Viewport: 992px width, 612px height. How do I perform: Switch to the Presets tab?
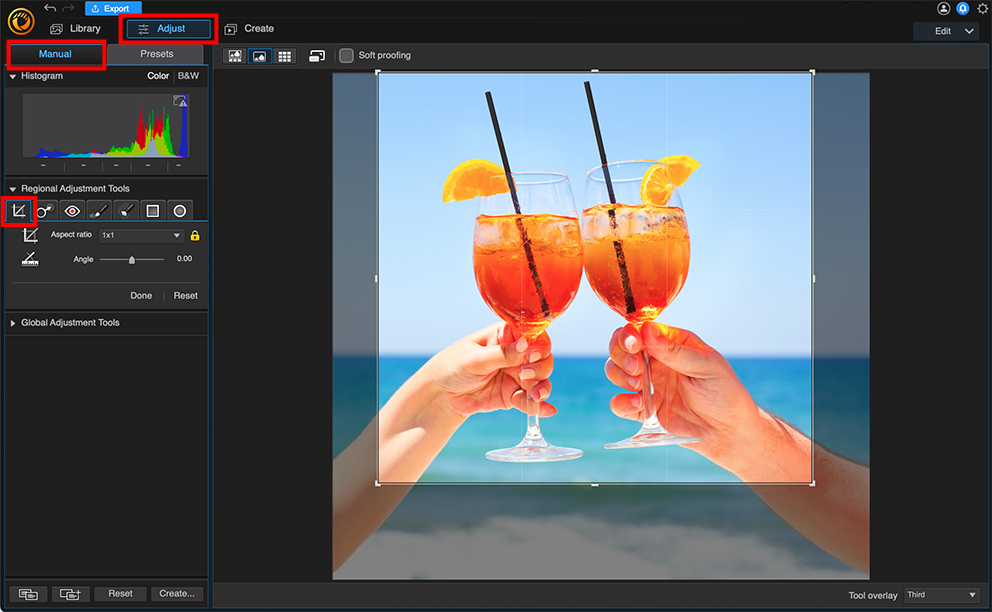[156, 54]
